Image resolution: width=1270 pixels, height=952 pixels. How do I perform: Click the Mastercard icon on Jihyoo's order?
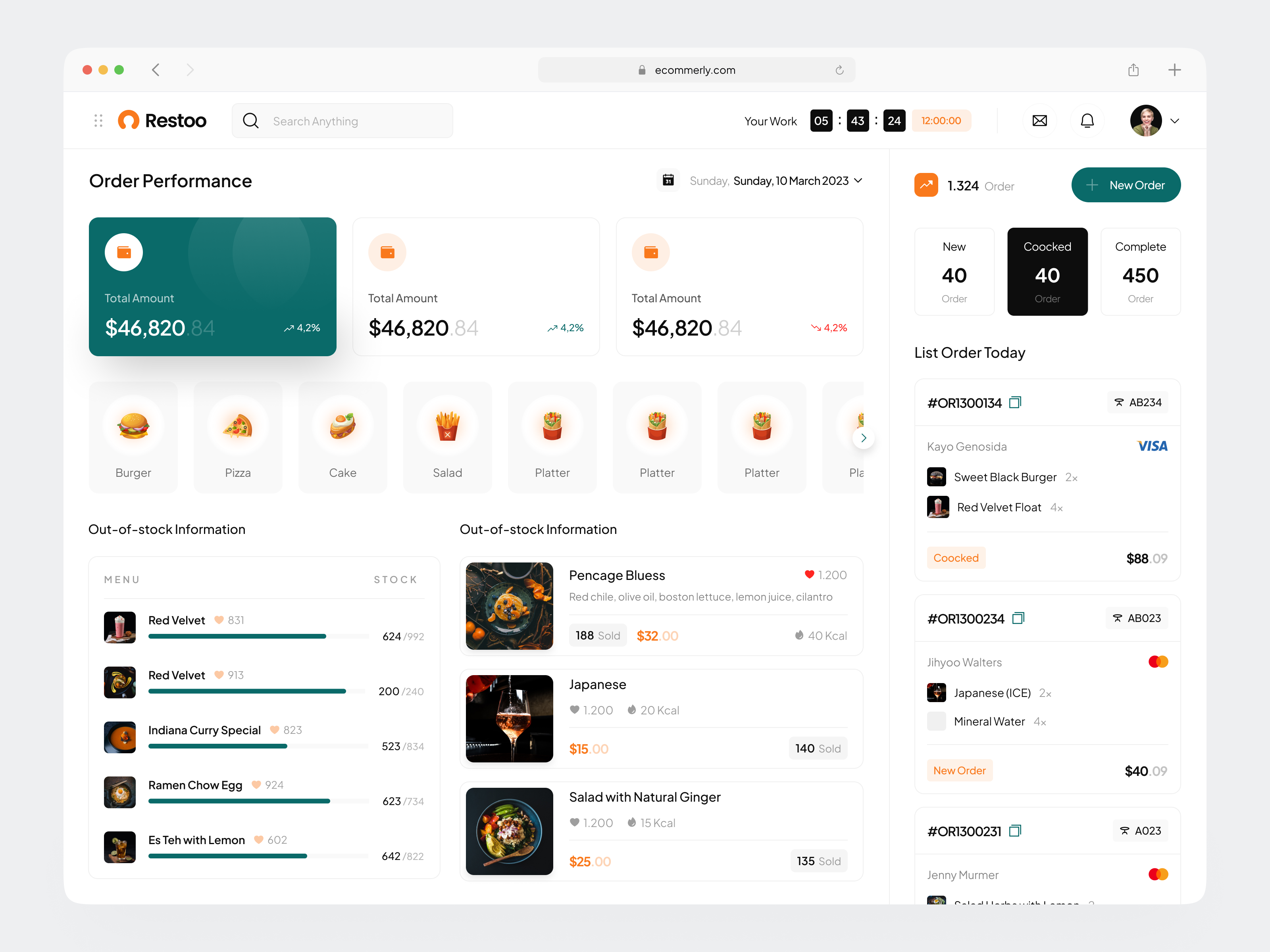(x=1158, y=661)
